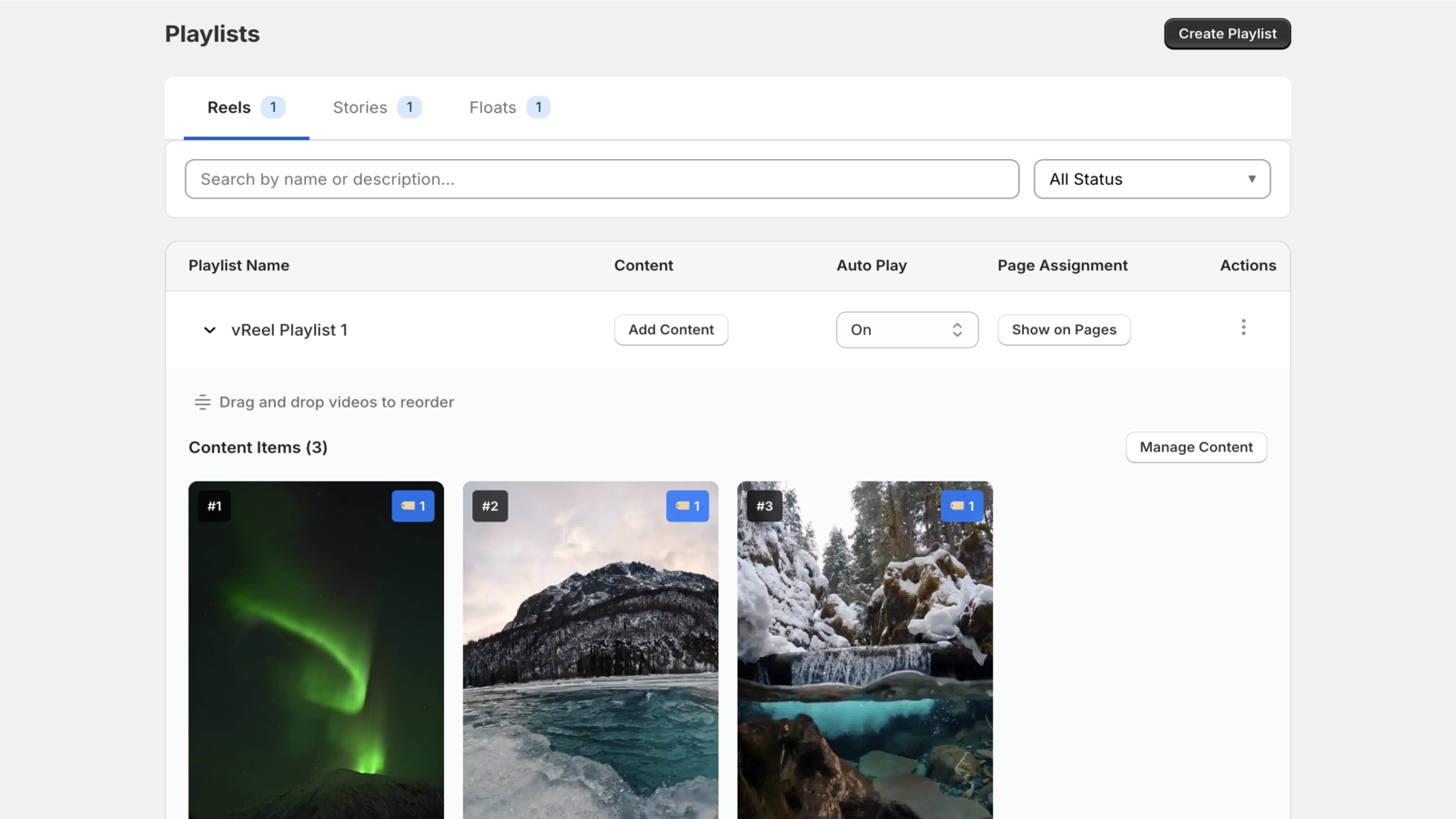Click the tag badge on the waterfall video

[962, 506]
